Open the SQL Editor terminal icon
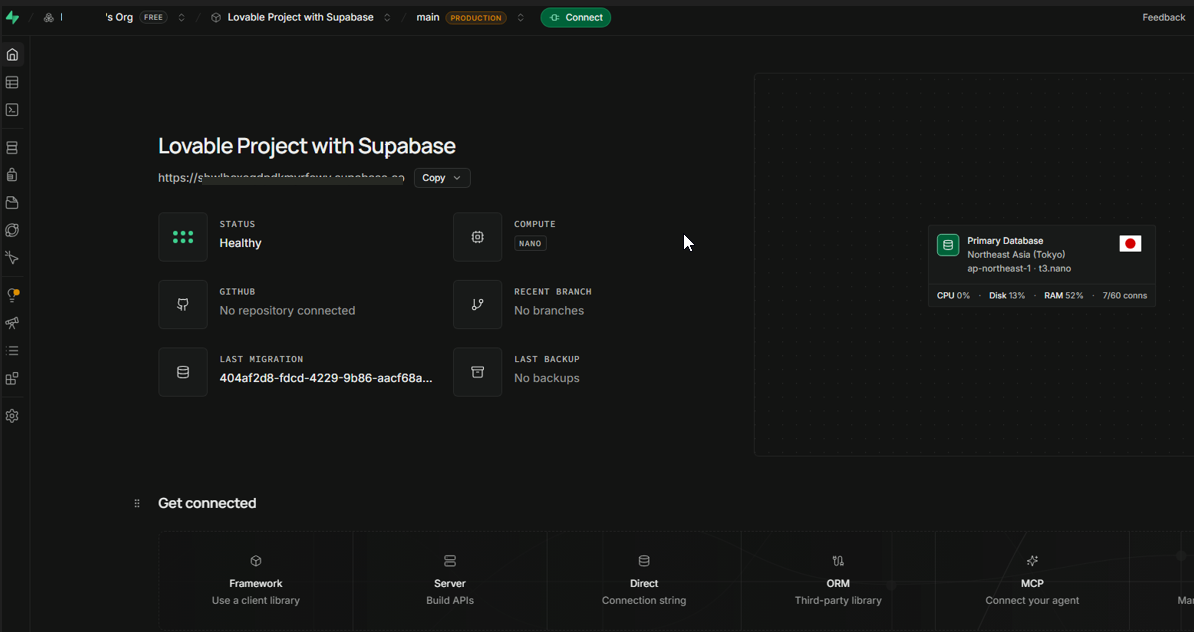Viewport: 1194px width, 632px height. [x=12, y=110]
